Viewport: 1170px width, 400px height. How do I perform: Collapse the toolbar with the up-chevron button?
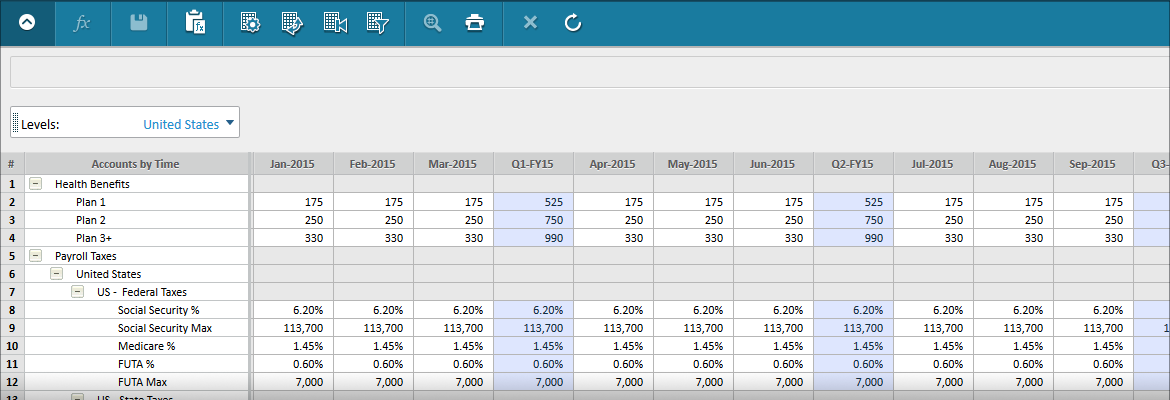pyautogui.click(x=27, y=22)
